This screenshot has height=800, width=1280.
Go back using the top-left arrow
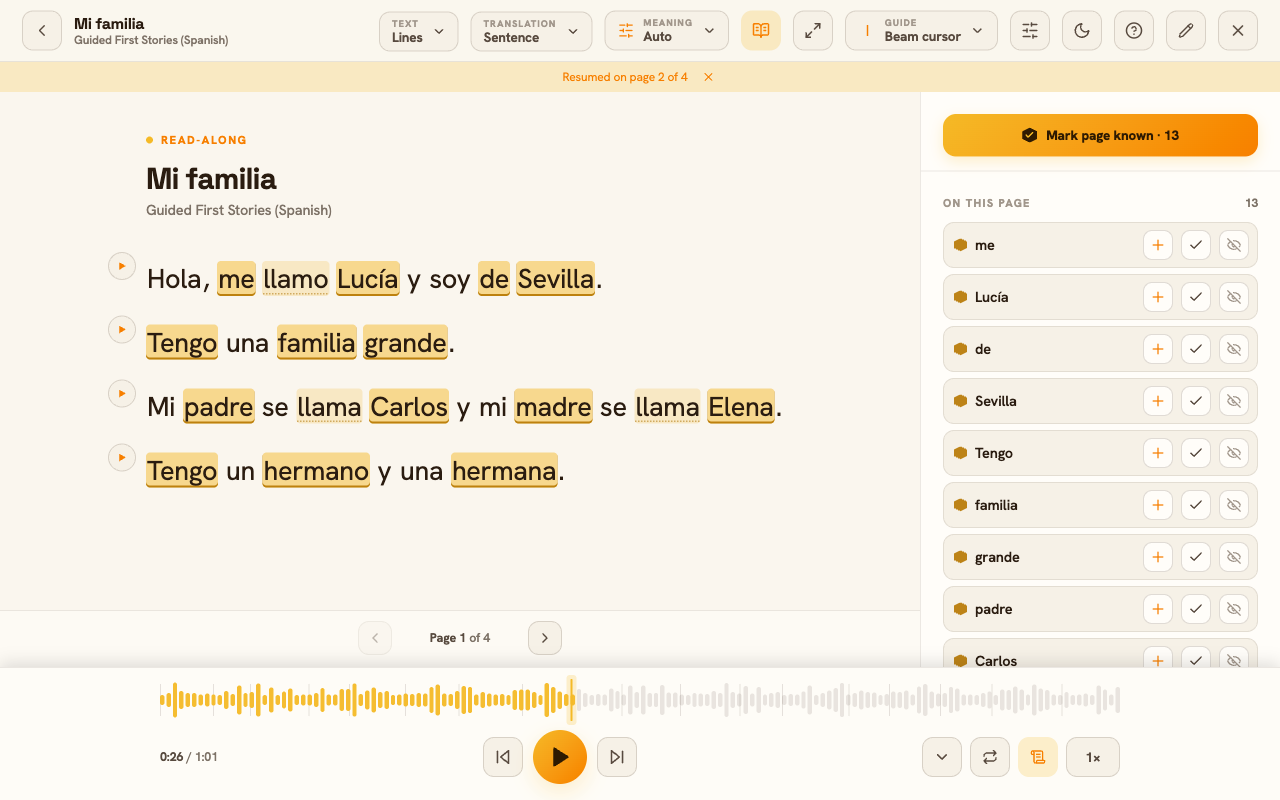click(x=42, y=31)
